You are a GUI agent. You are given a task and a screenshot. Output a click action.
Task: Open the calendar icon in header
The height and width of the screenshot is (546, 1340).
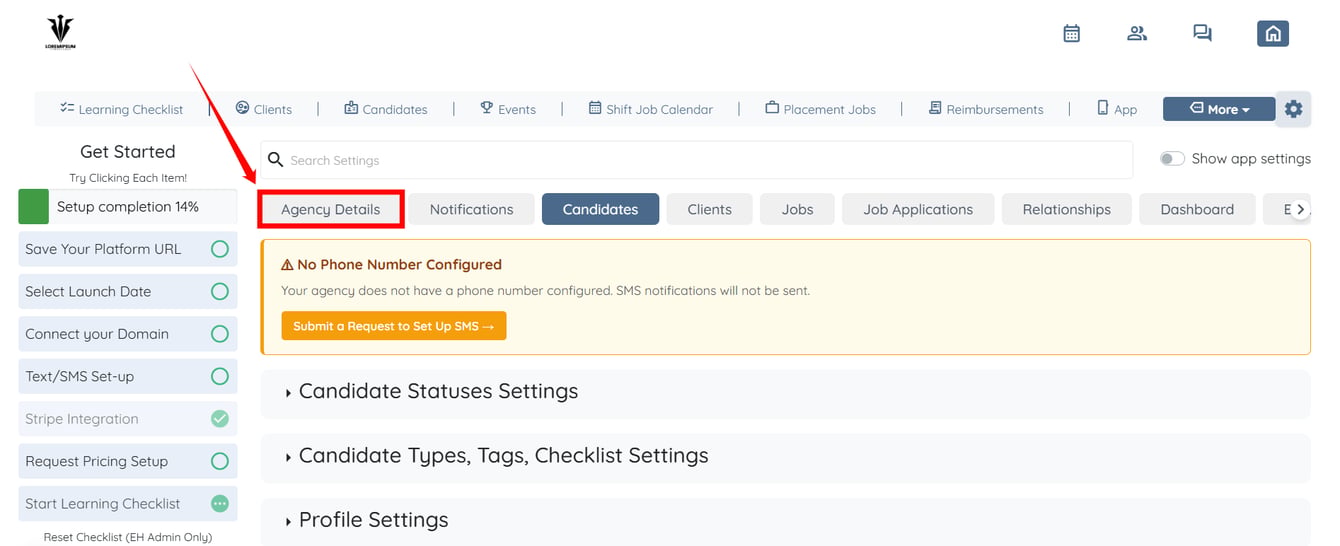pos(1071,33)
